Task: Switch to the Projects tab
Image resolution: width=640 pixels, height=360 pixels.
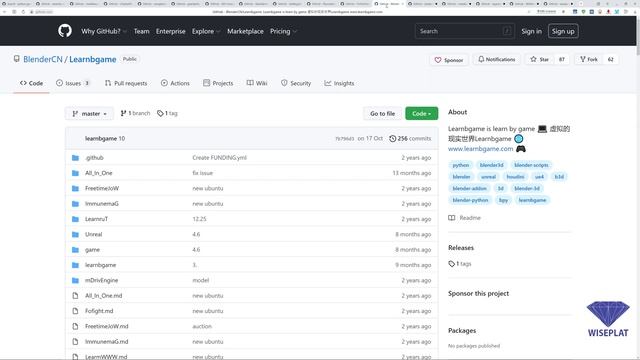Action: click(218, 83)
